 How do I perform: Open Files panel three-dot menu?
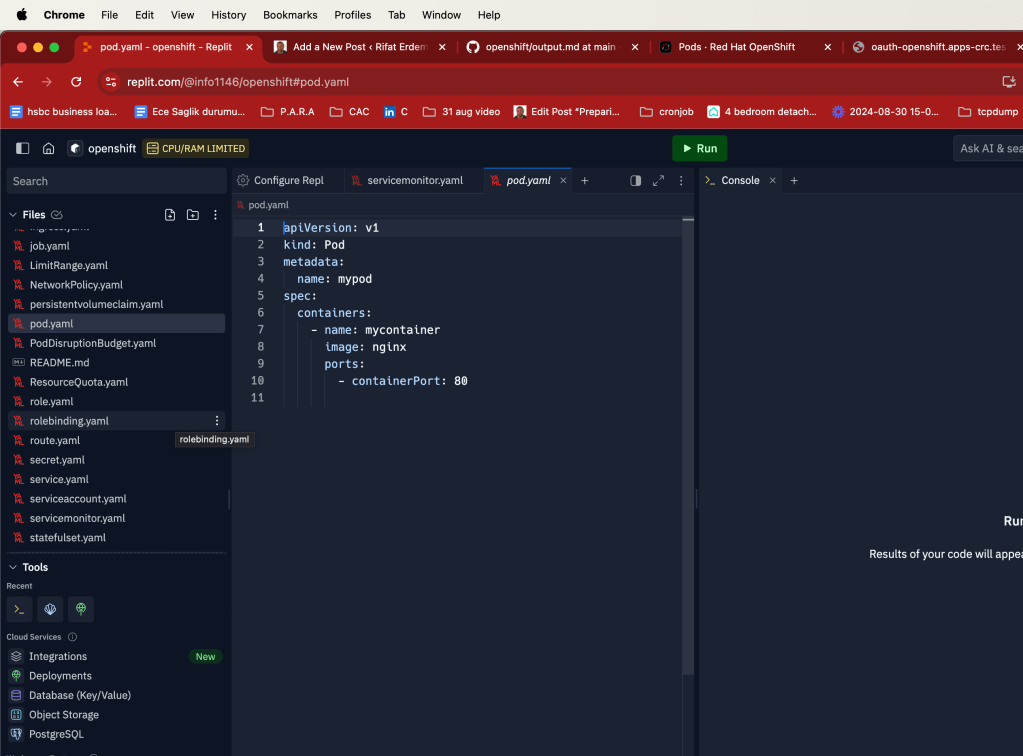pyautogui.click(x=215, y=215)
